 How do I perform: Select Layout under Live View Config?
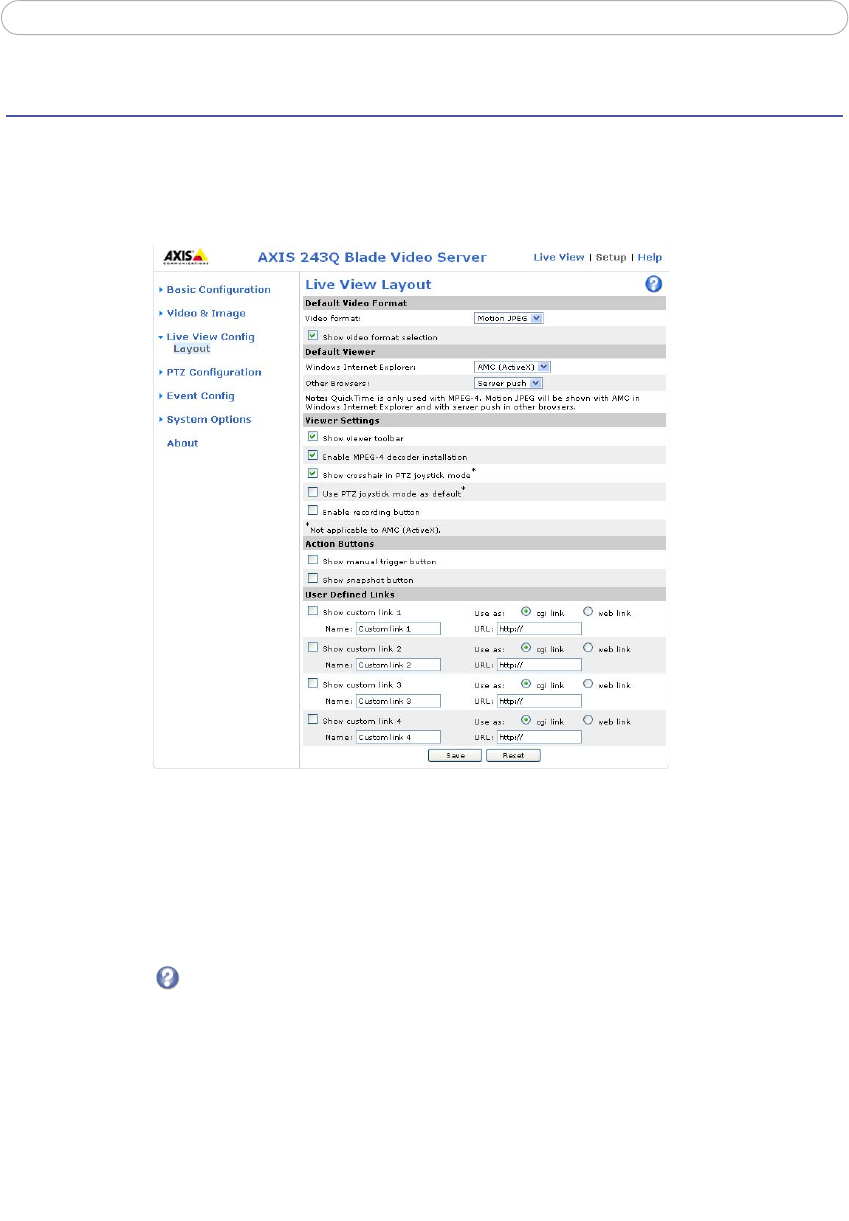[x=191, y=349]
